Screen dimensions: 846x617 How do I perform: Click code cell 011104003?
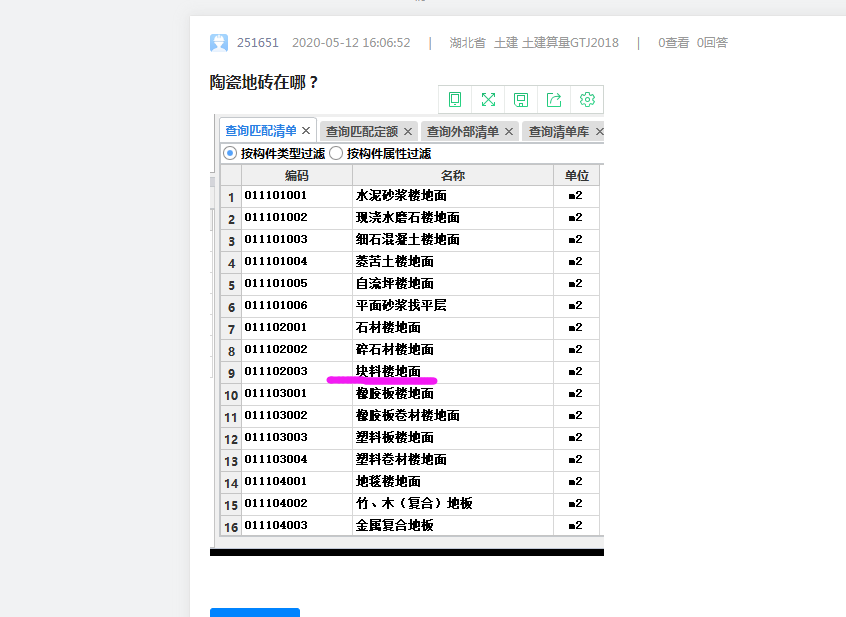pyautogui.click(x=297, y=526)
